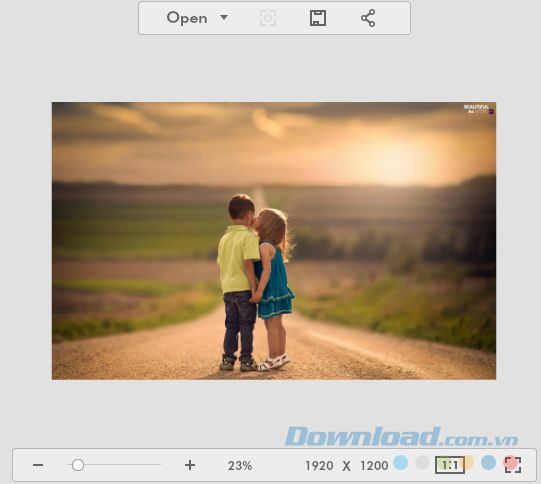
Task: Click the 1920 width value
Action: [x=319, y=466]
